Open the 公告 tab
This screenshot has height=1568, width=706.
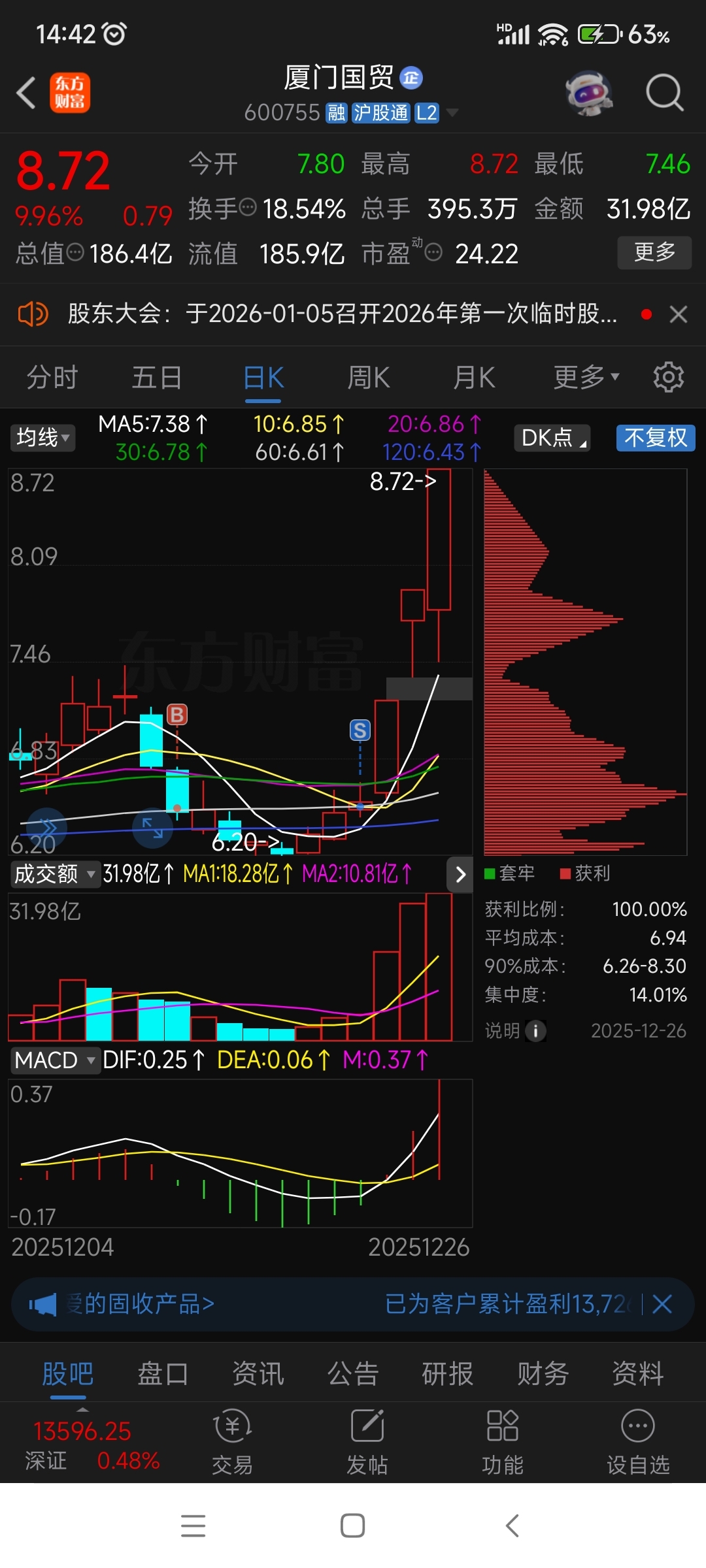353,1373
